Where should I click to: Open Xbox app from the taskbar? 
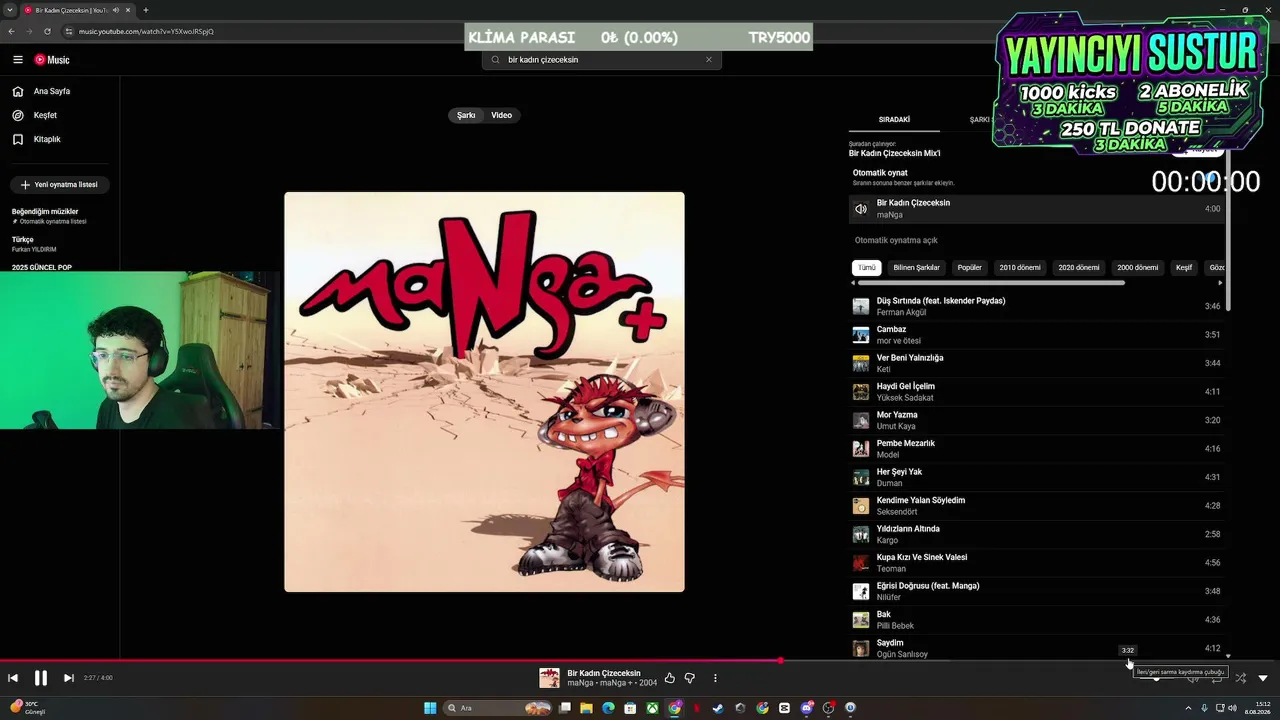point(652,708)
